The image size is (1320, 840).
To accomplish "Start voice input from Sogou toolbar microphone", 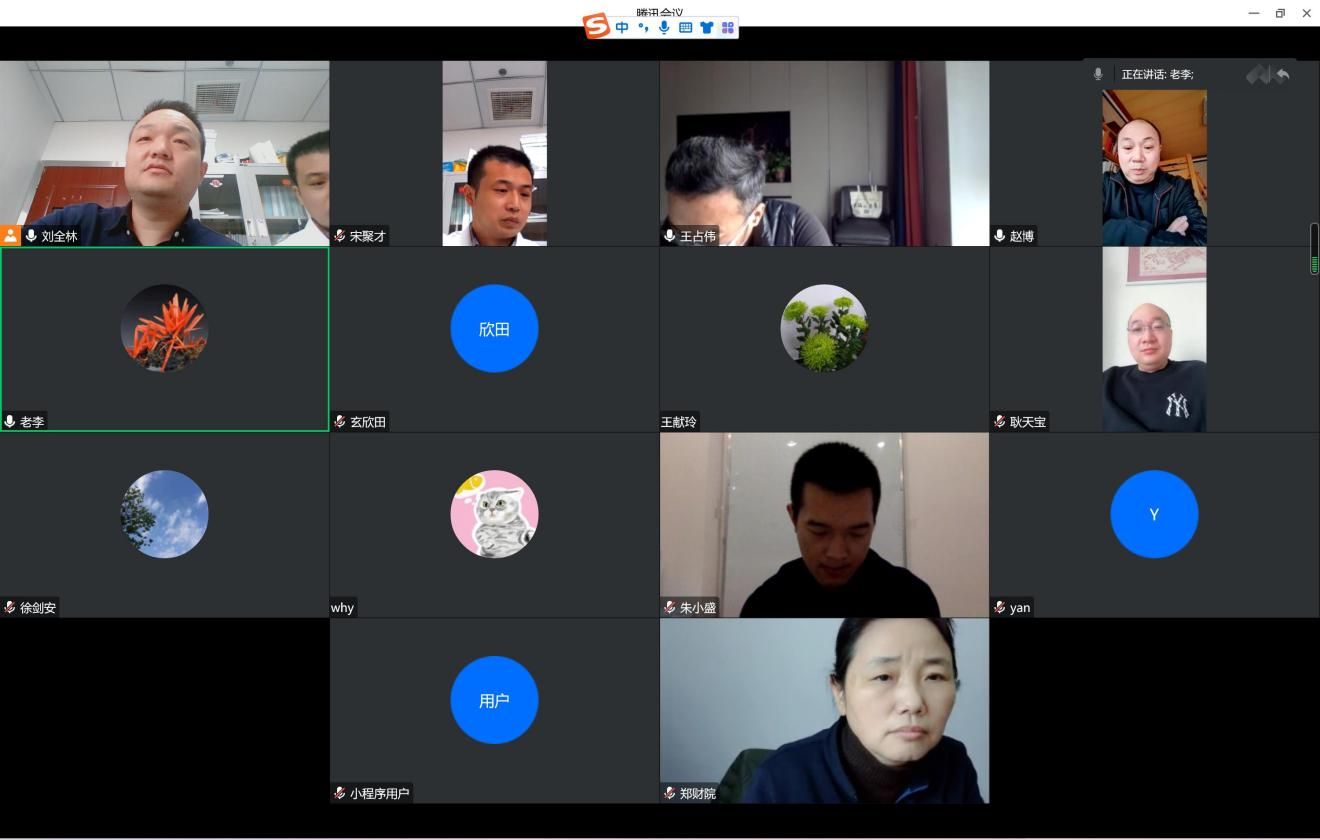I will [664, 28].
